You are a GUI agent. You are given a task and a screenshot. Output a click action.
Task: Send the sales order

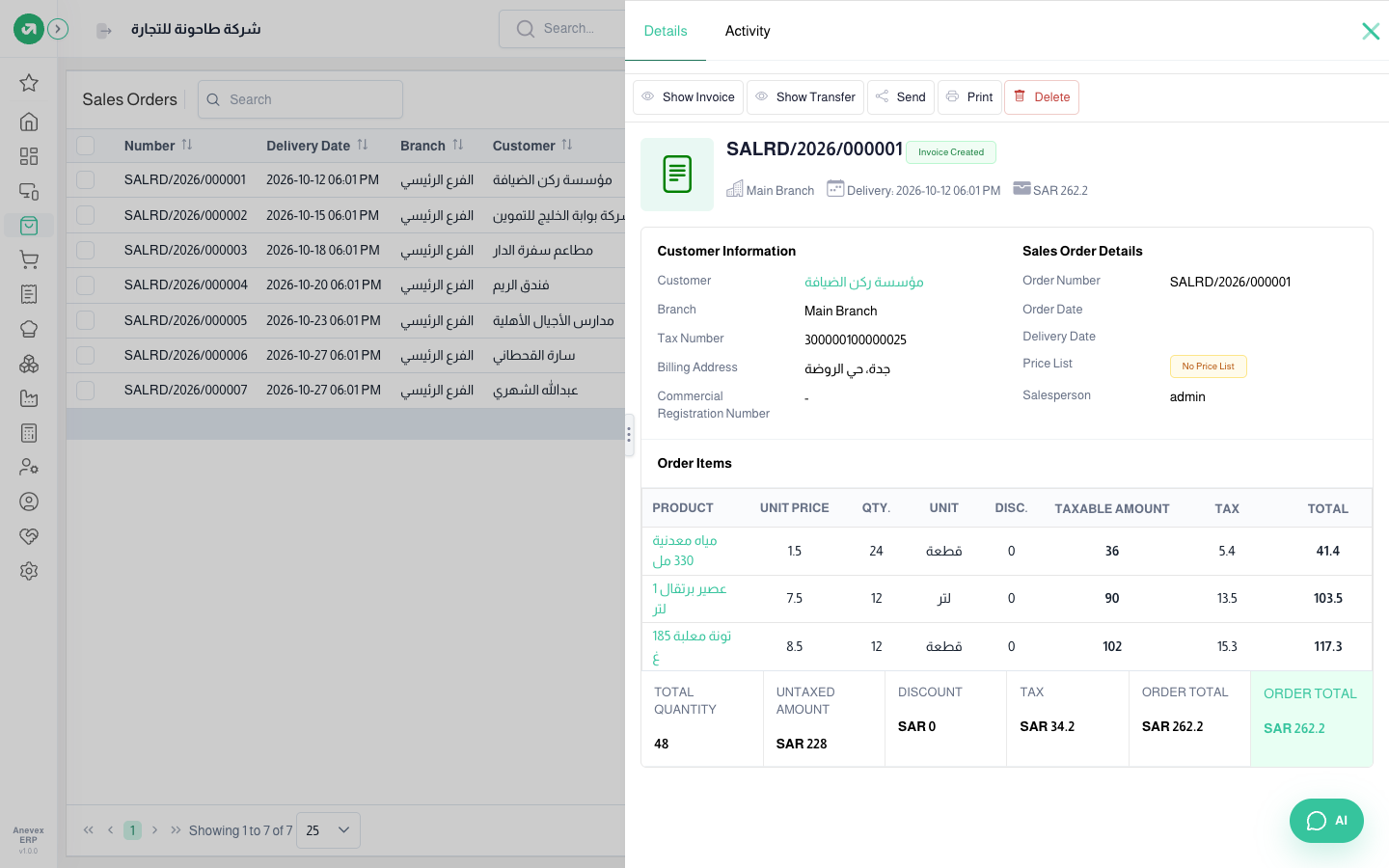(901, 97)
